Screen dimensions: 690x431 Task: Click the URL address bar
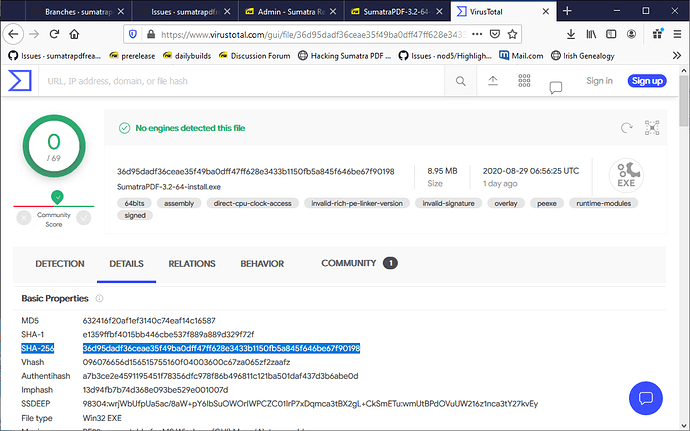pyautogui.click(x=312, y=34)
